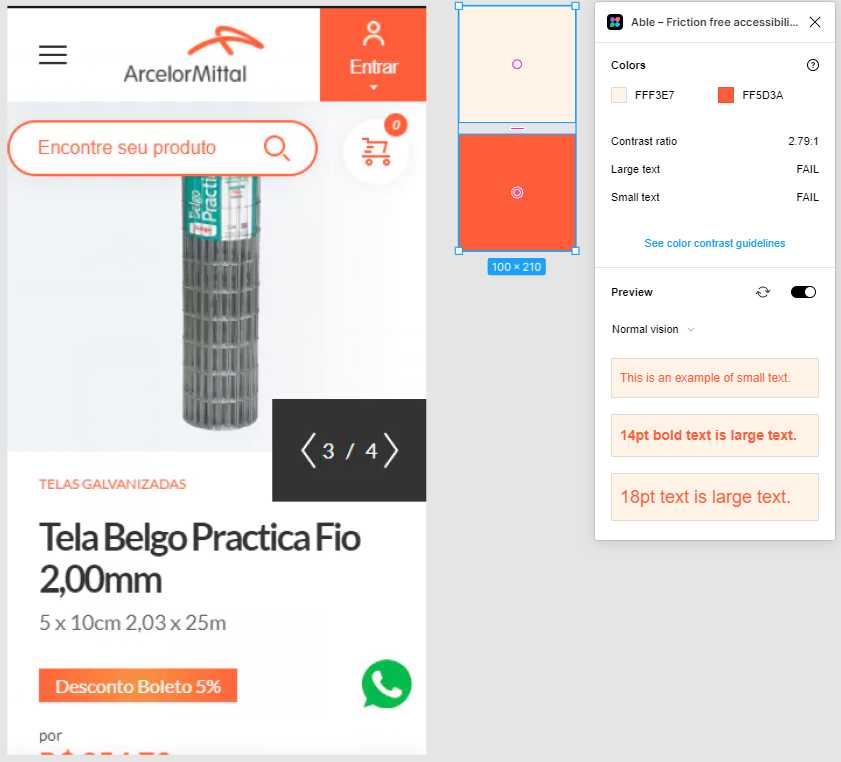Click the Colors help question icon

point(813,65)
